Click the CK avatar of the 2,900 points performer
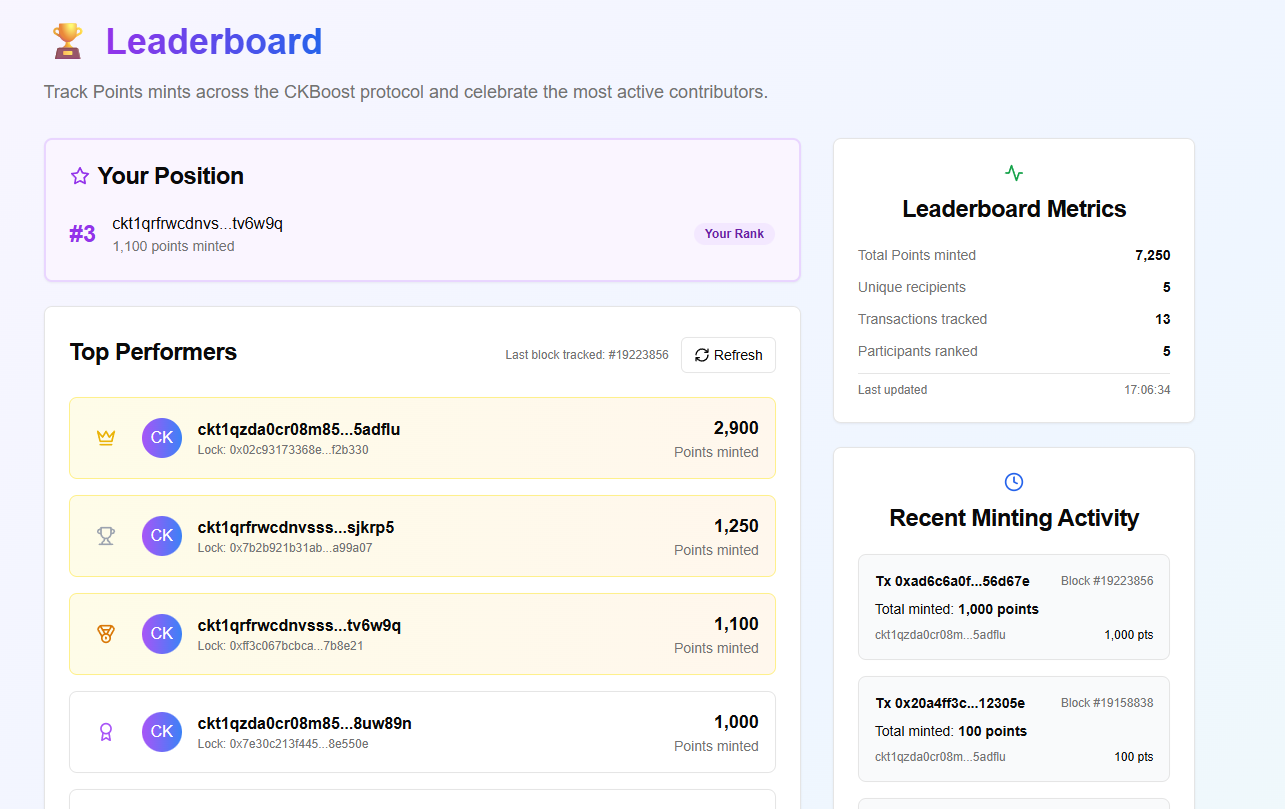The image size is (1285, 809). (162, 438)
